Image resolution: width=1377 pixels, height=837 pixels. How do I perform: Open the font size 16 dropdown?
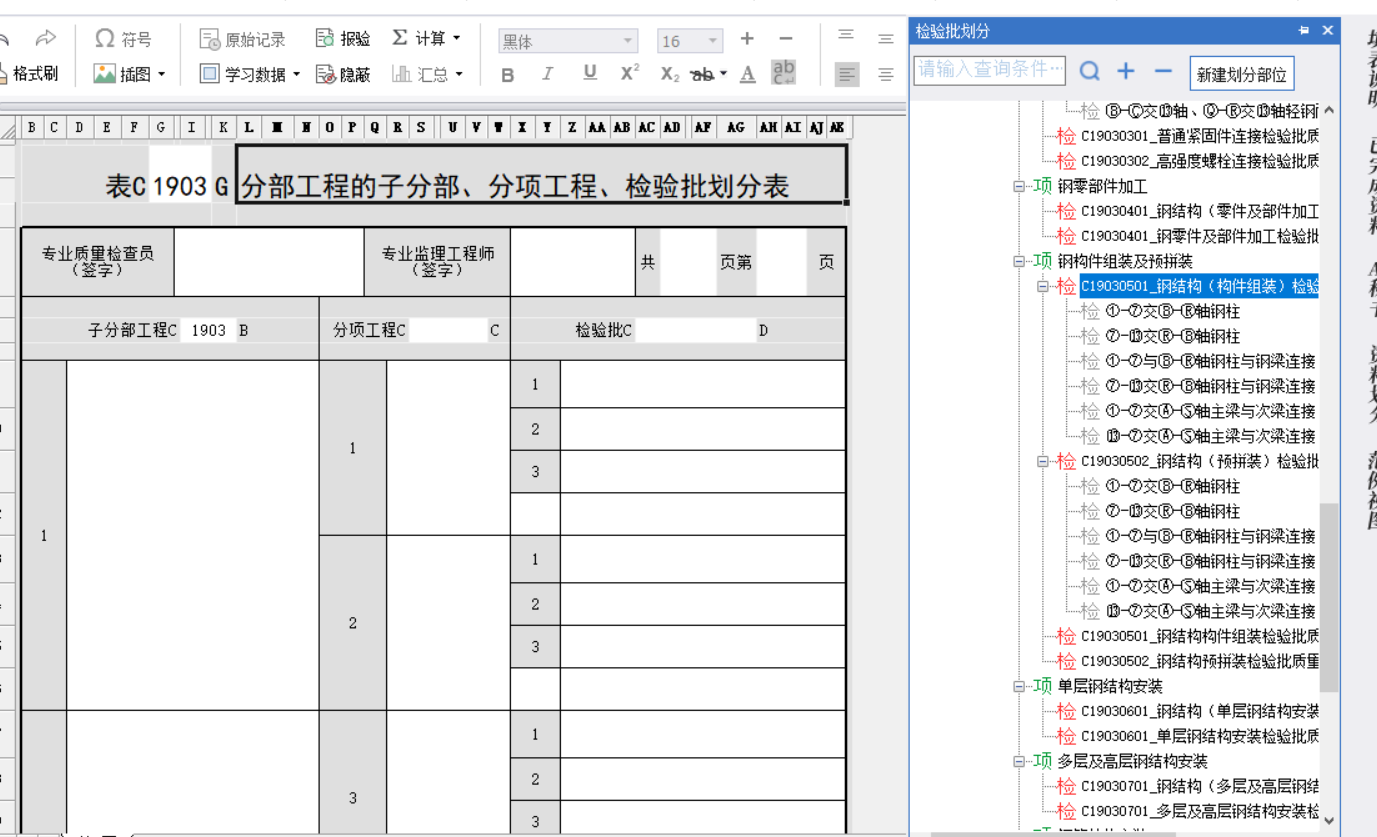tap(713, 41)
